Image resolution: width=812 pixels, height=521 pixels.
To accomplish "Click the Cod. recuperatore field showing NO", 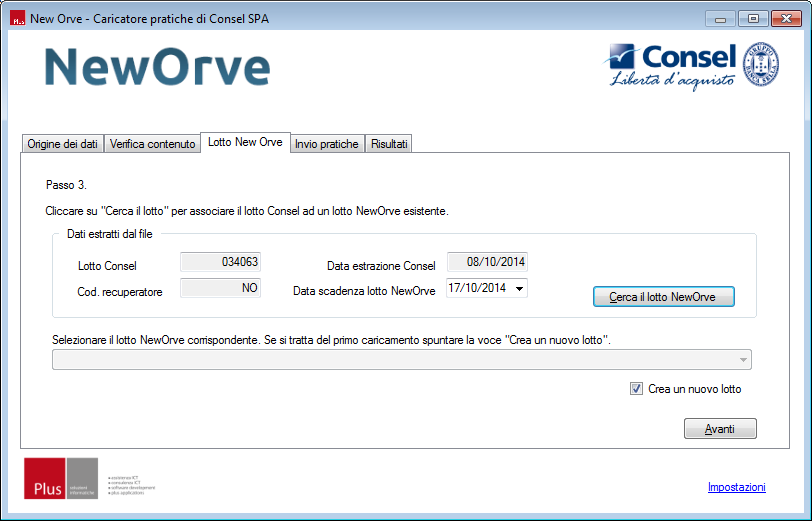I will pos(221,288).
